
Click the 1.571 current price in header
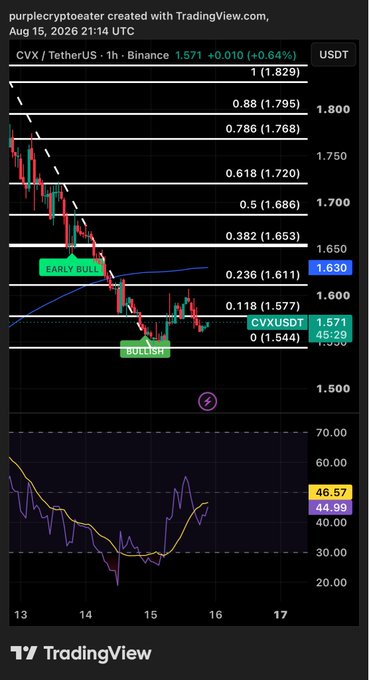[188, 56]
